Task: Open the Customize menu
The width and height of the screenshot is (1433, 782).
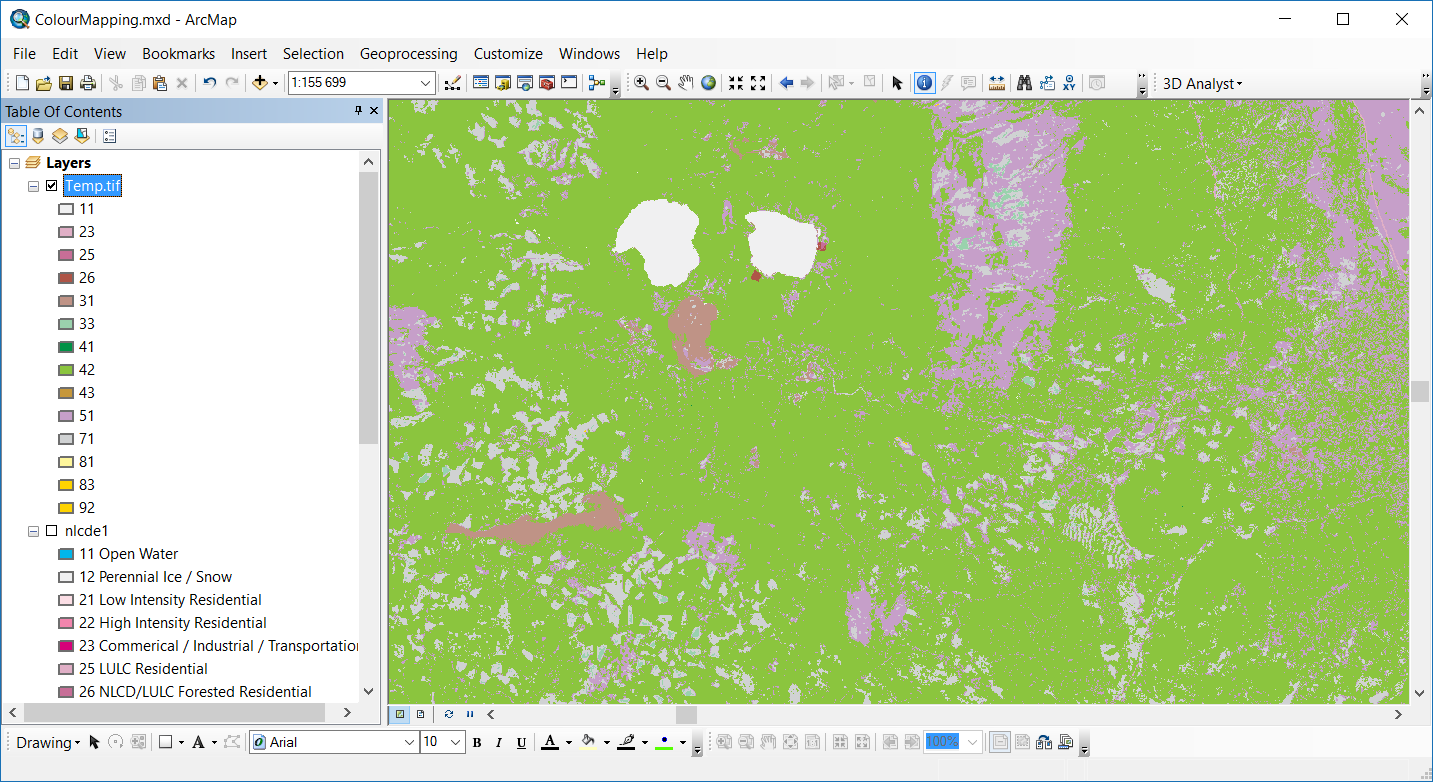Action: click(x=508, y=54)
